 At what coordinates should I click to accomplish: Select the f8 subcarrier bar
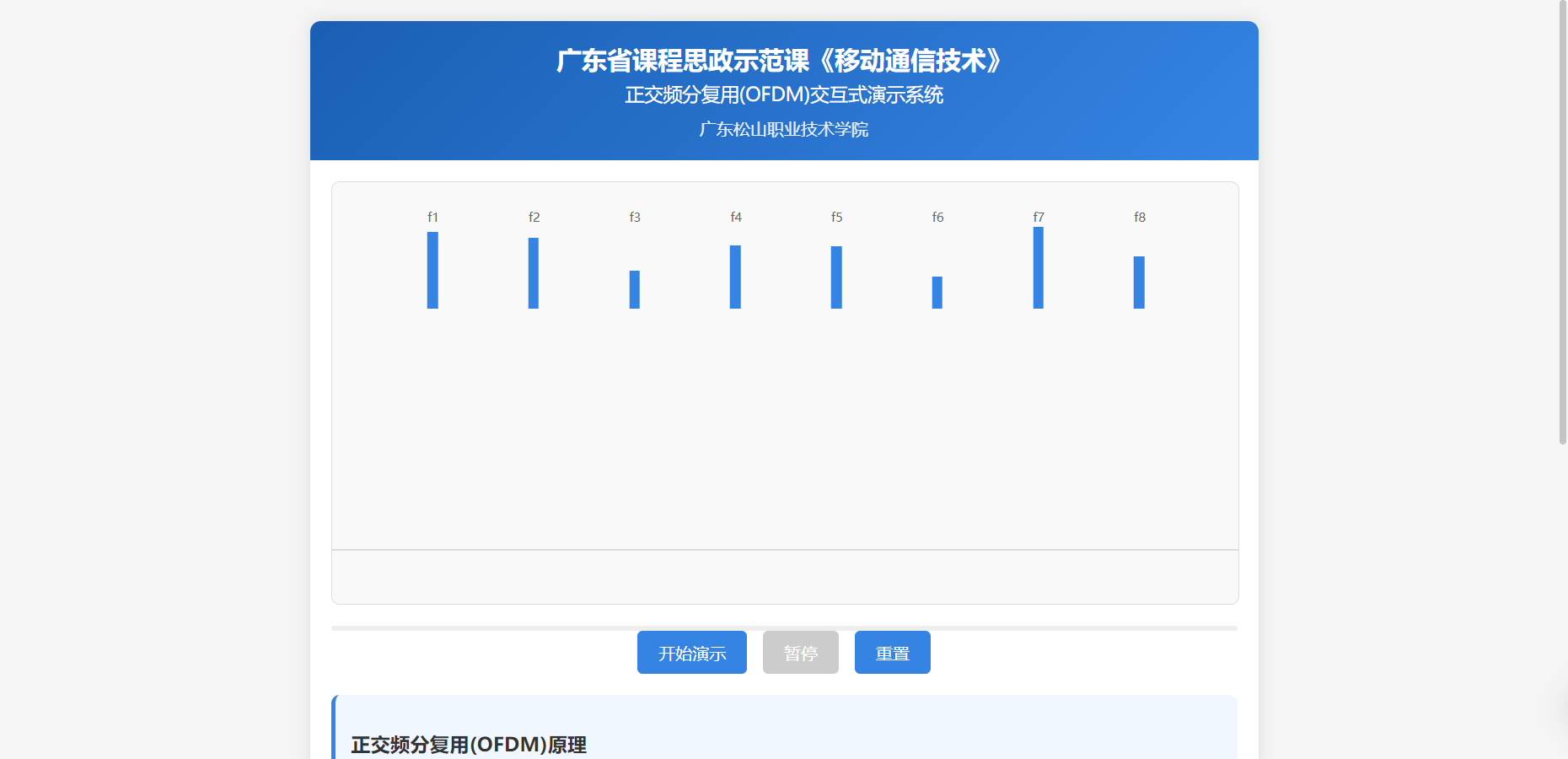1139,283
